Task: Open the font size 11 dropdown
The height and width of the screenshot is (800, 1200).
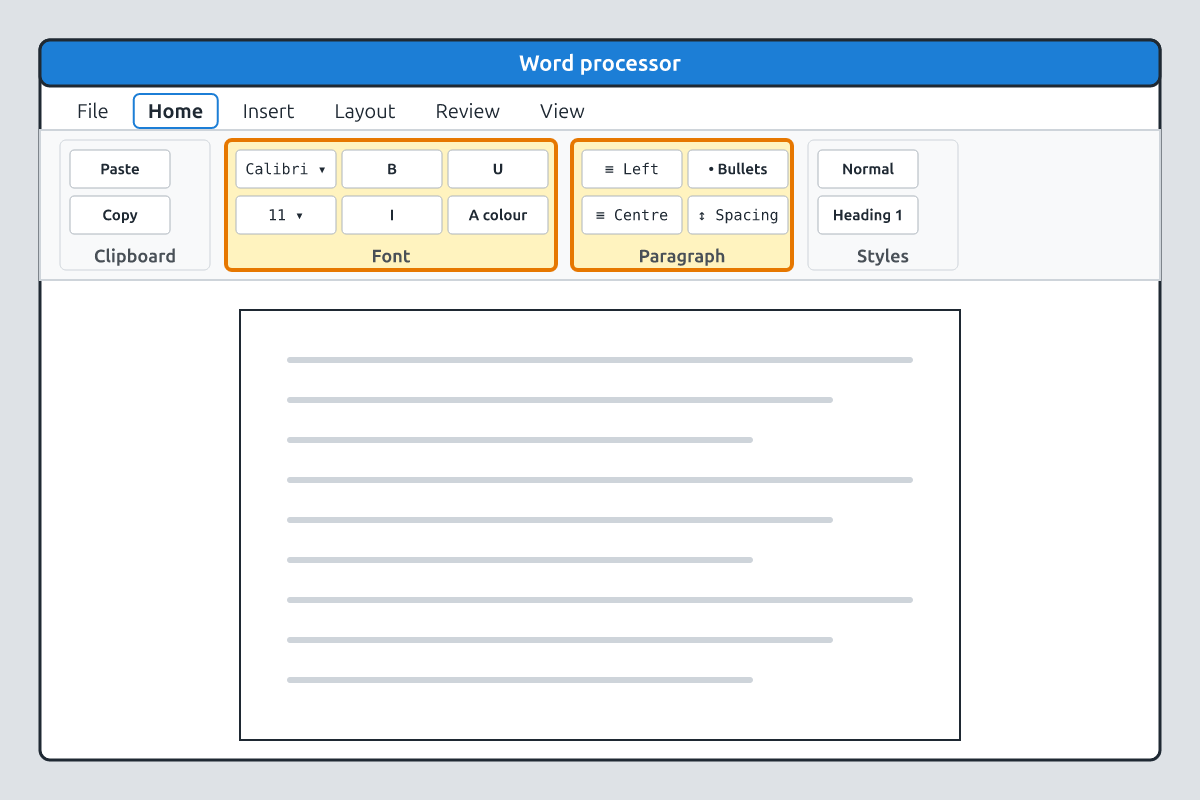Action: coord(286,215)
